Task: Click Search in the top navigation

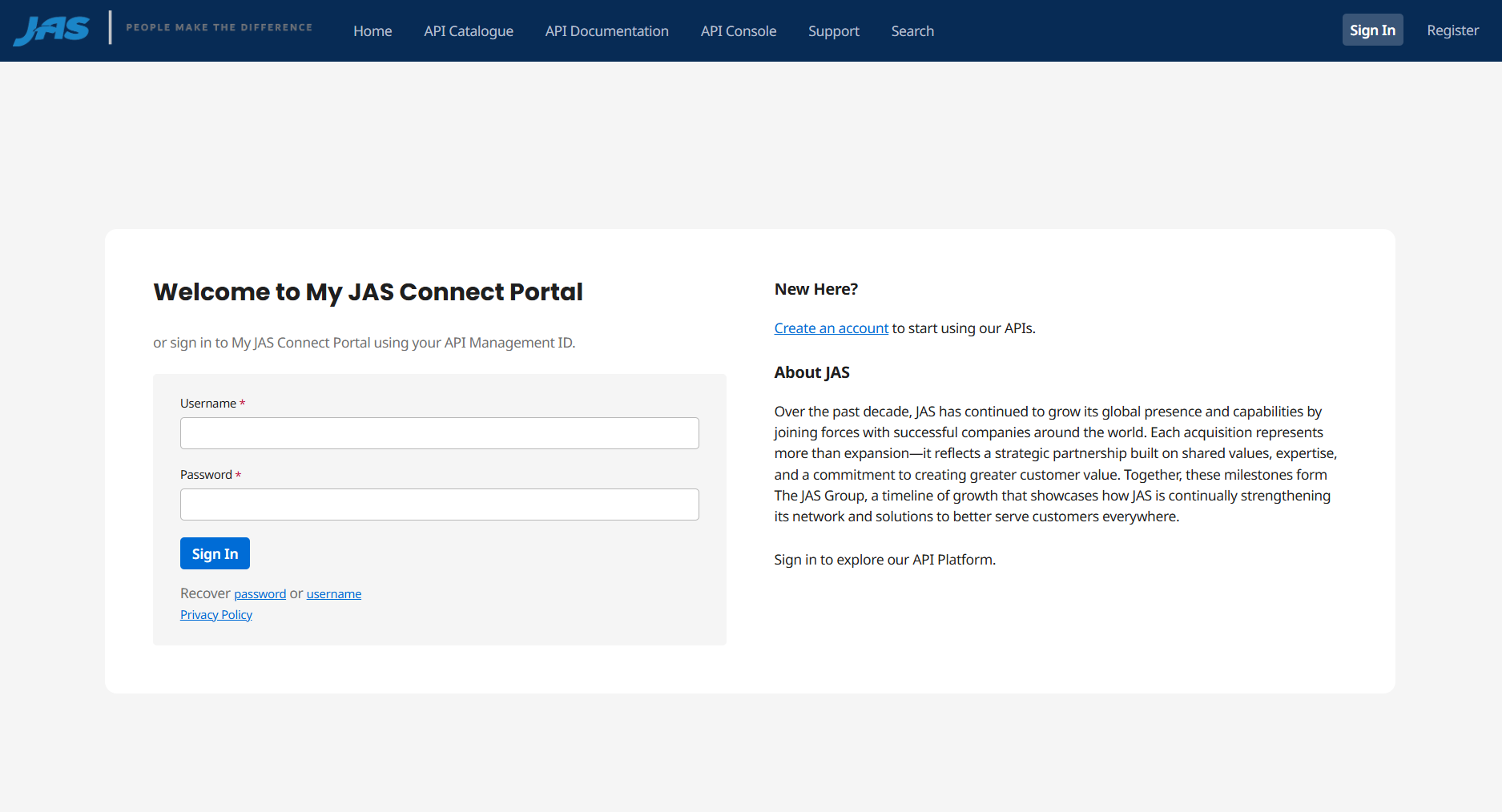Action: pos(912,31)
